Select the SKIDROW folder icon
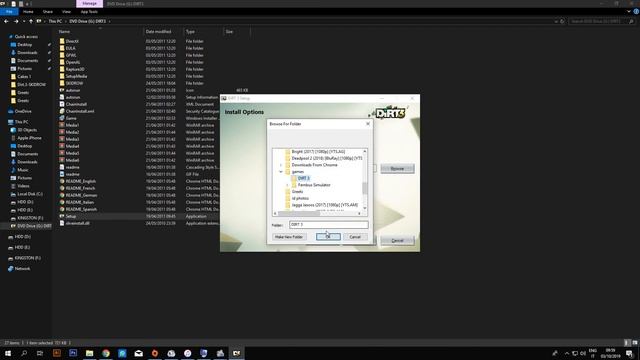This screenshot has height=360, width=640. (62, 83)
